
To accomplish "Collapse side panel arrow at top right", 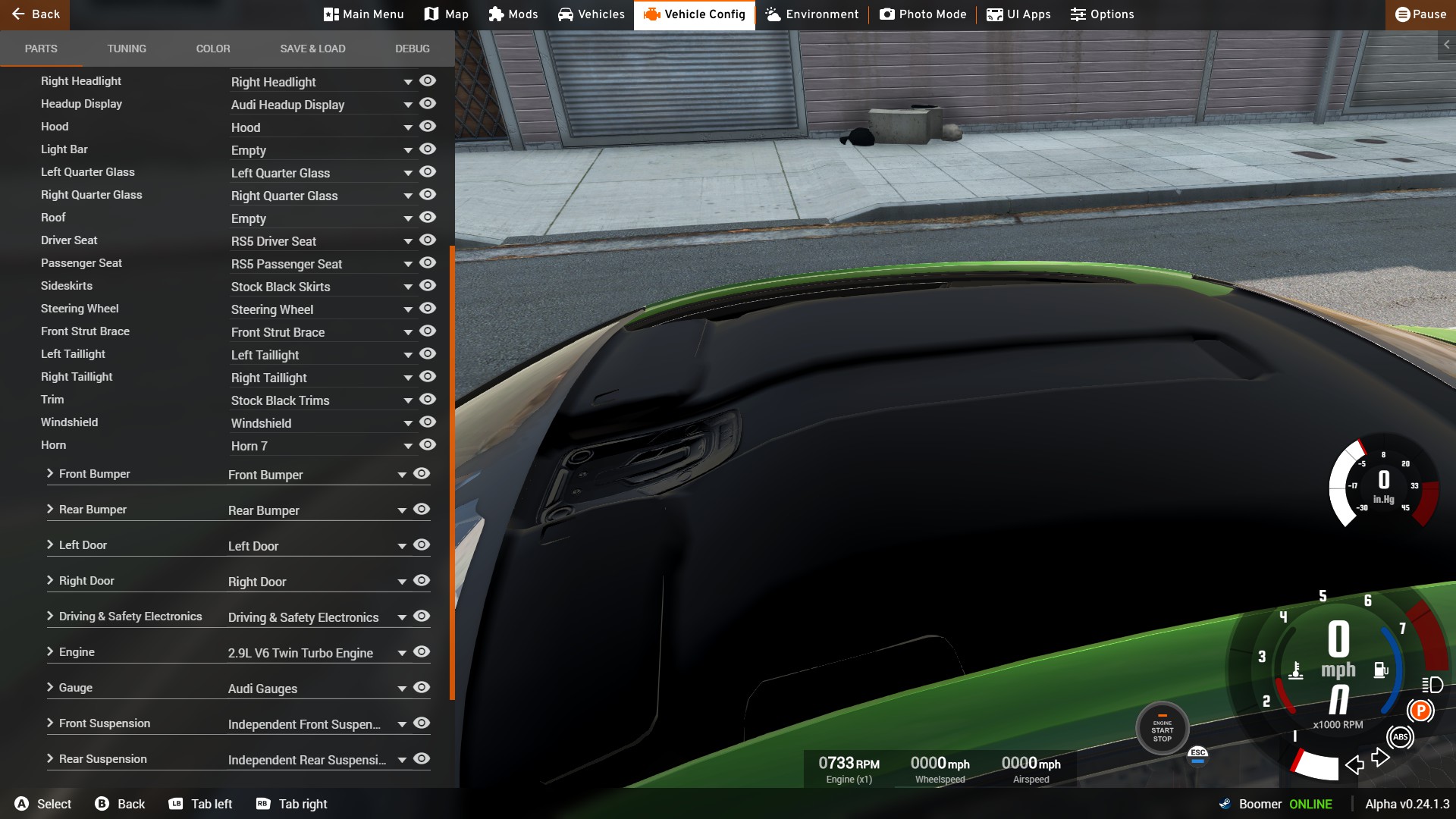I will [x=1446, y=45].
